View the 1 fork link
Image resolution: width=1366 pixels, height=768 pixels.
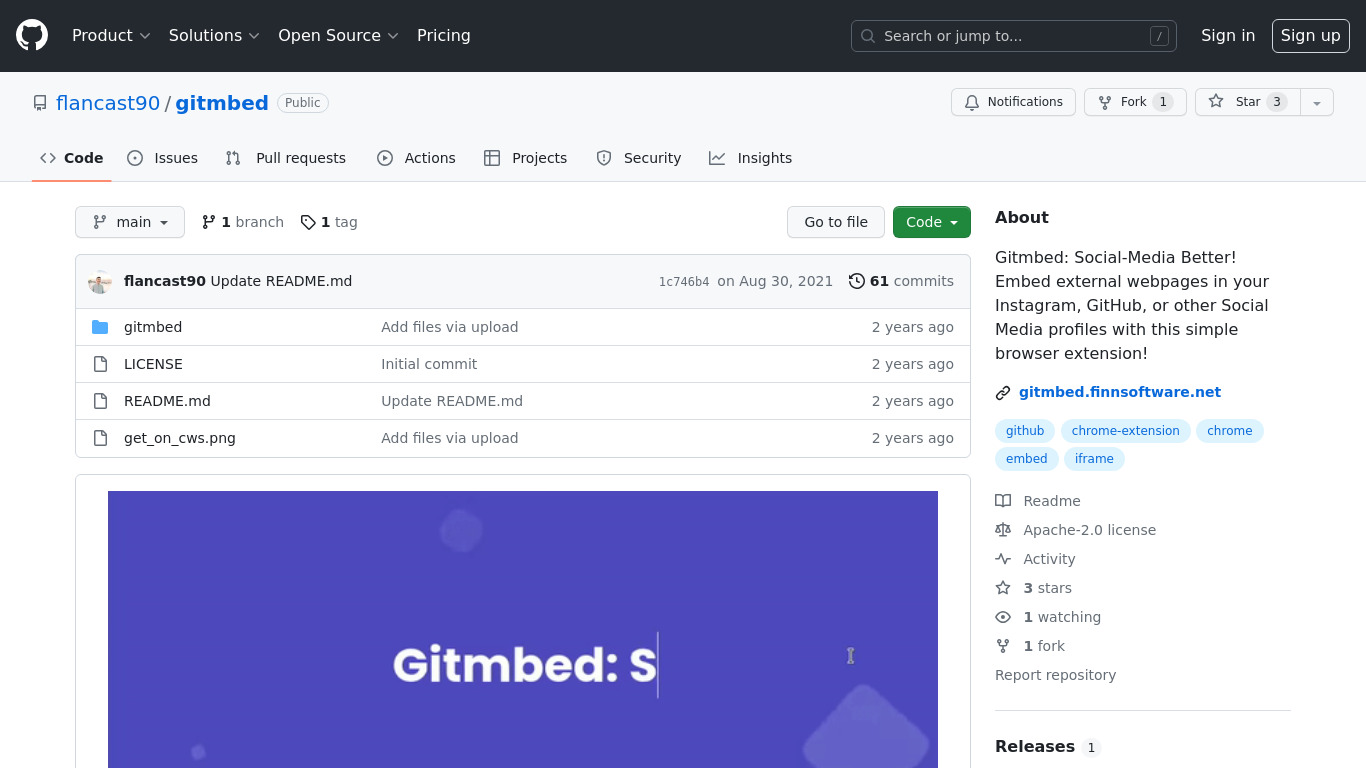point(1030,646)
